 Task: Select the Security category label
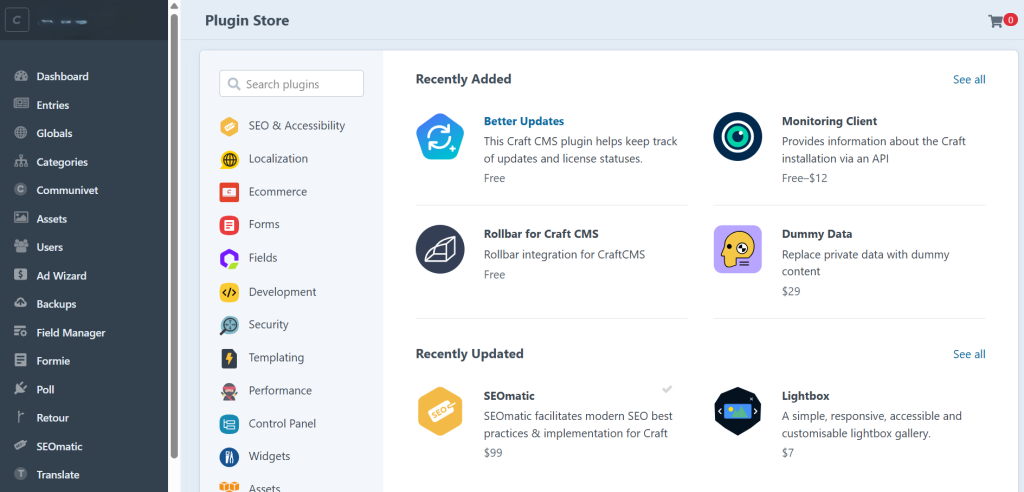[268, 324]
